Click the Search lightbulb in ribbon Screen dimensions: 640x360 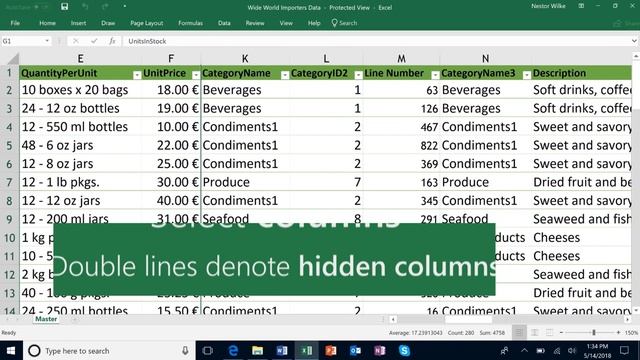(334, 23)
